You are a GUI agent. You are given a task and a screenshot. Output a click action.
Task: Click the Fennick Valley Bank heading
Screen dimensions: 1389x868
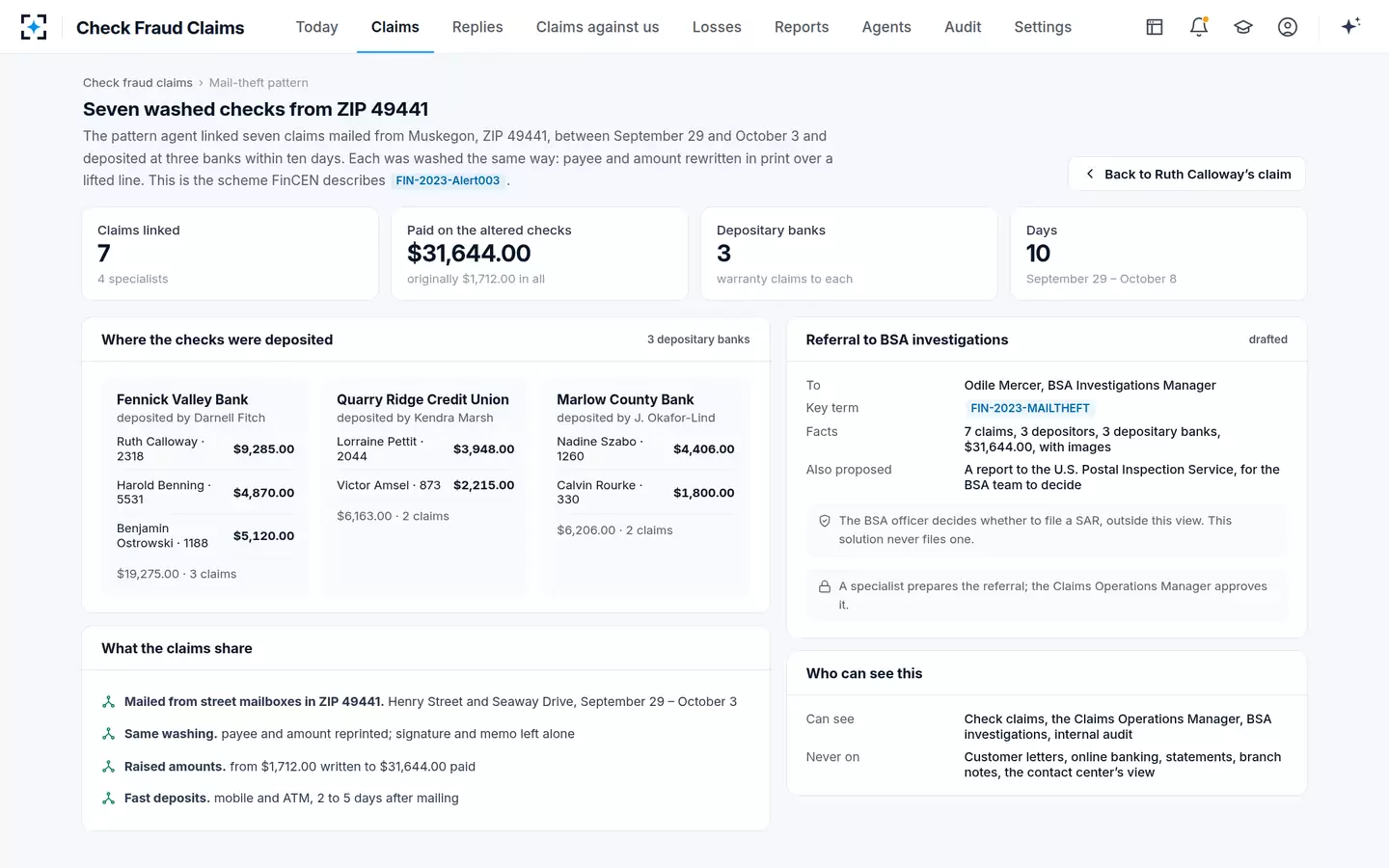[x=182, y=399]
